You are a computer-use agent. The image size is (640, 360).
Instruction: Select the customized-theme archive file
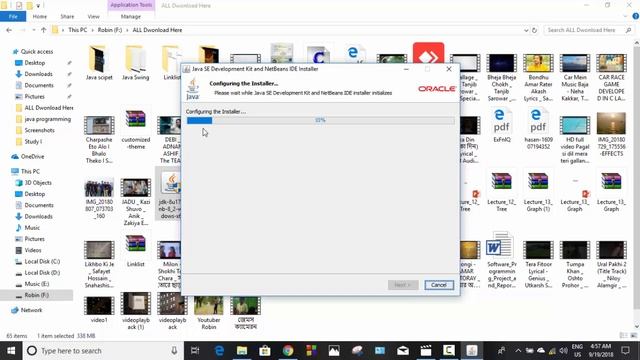(x=136, y=130)
